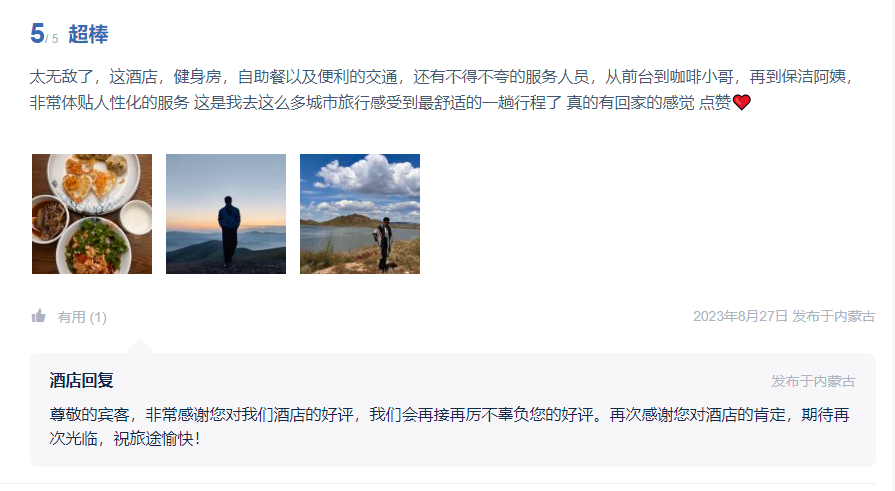The height and width of the screenshot is (491, 895).
Task: Click the silhouetted person at sunset
Action: click(x=228, y=231)
